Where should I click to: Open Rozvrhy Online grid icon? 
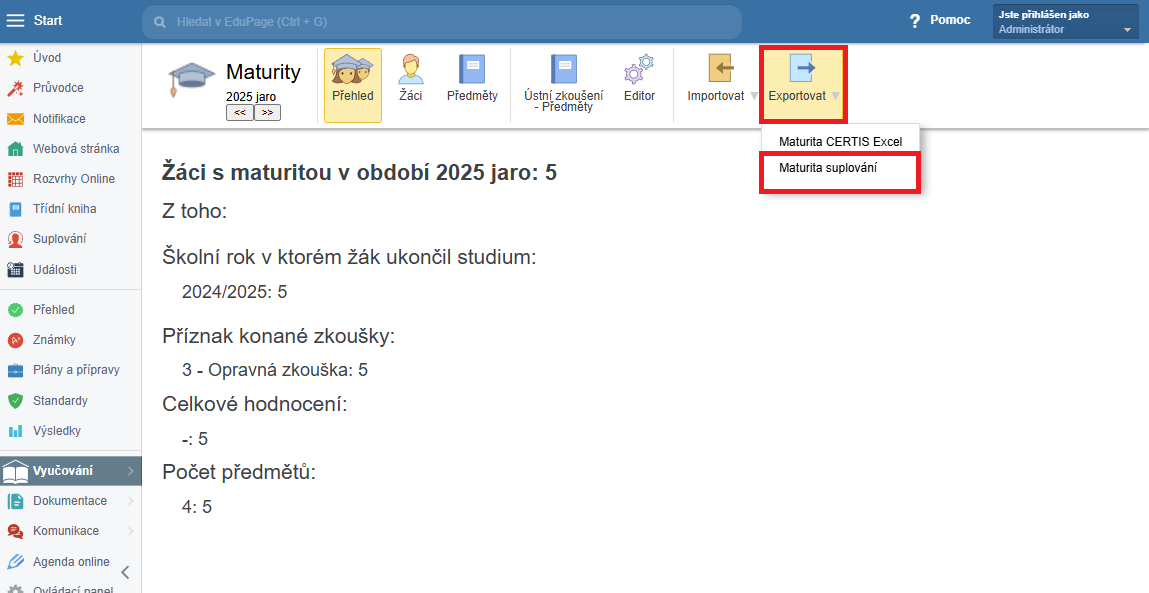click(x=15, y=179)
